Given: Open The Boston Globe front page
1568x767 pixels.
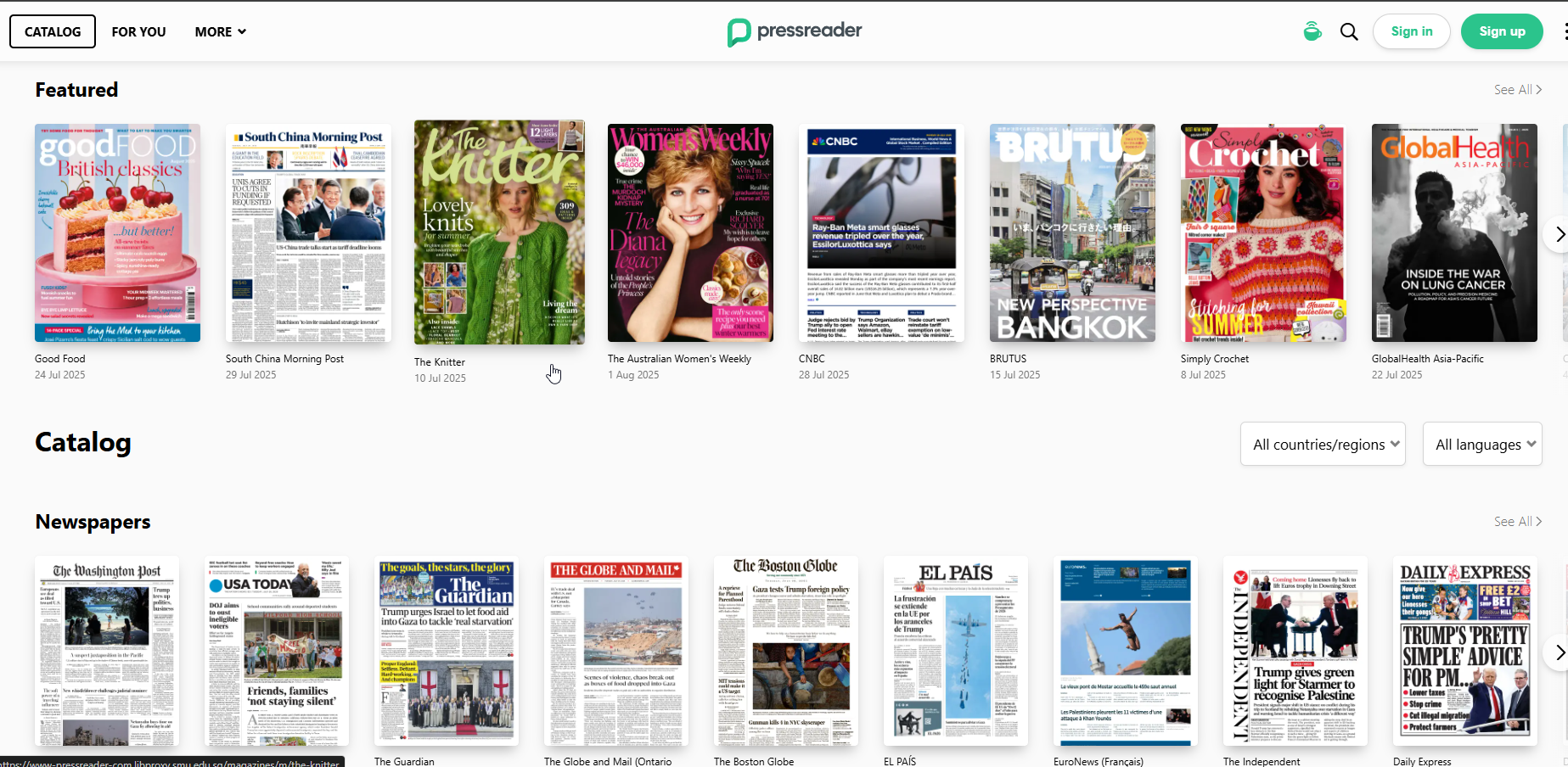Looking at the screenshot, I should coord(786,651).
